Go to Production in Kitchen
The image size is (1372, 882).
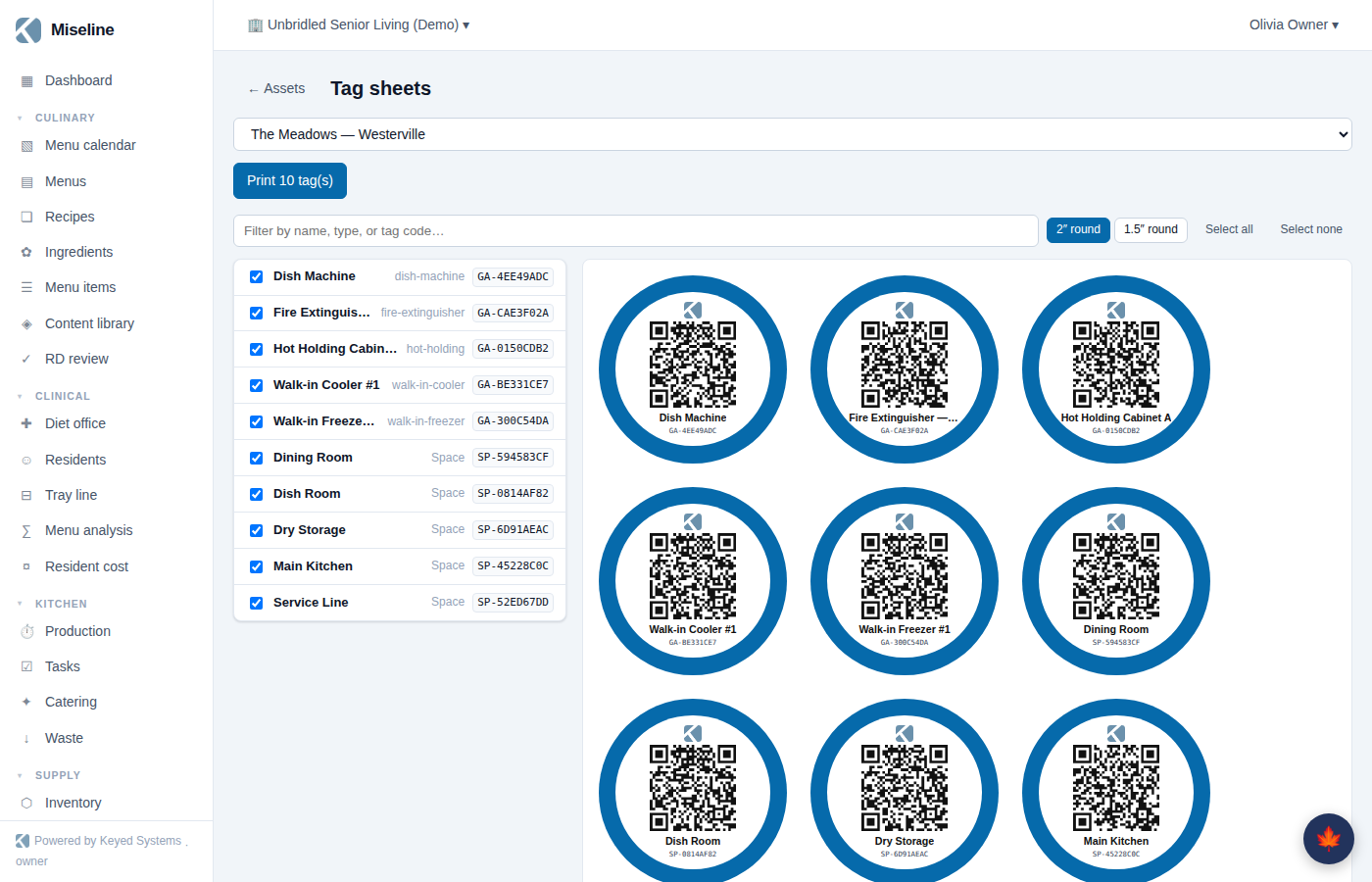[77, 631]
